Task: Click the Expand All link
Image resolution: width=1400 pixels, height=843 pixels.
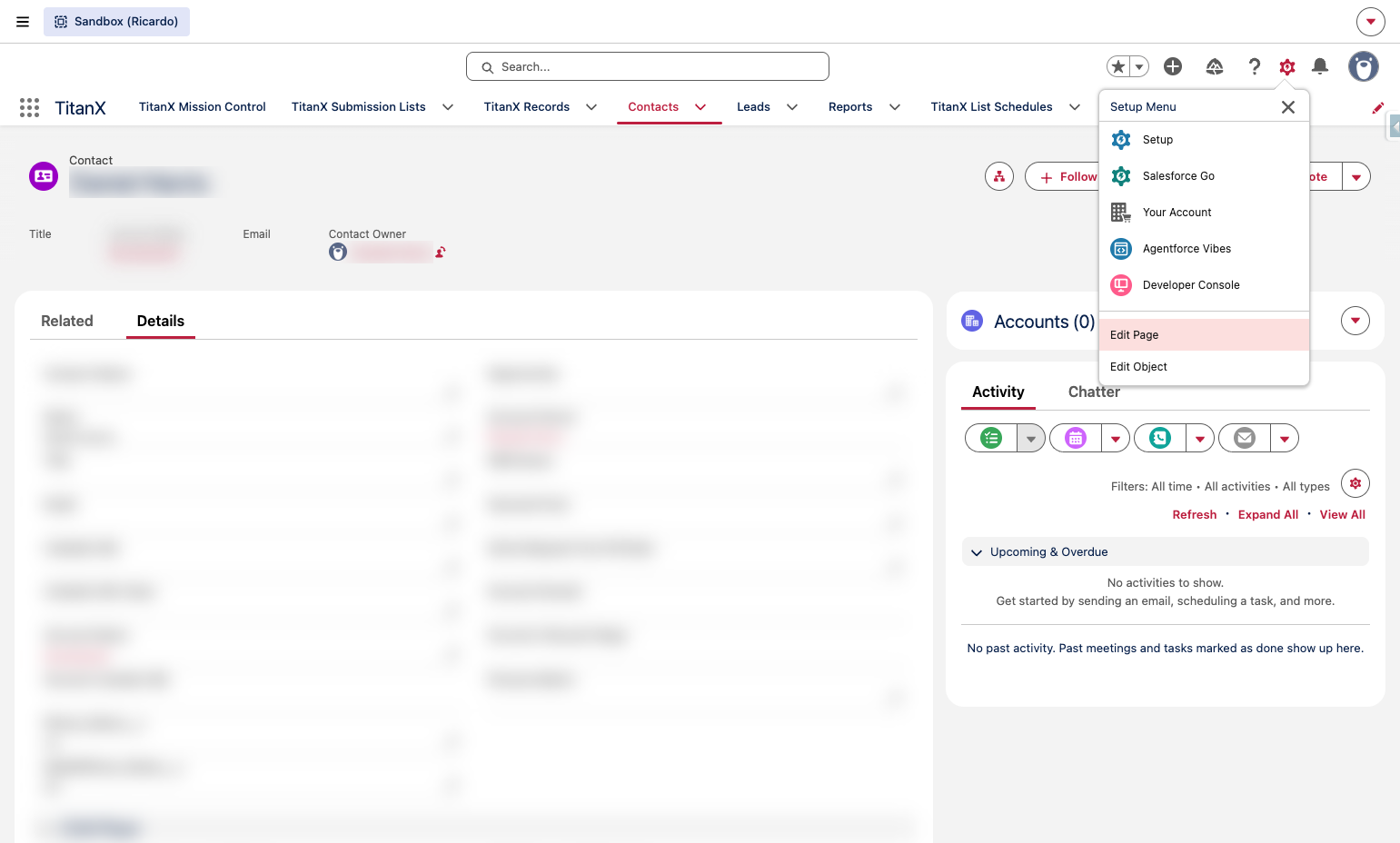Action: (1268, 514)
